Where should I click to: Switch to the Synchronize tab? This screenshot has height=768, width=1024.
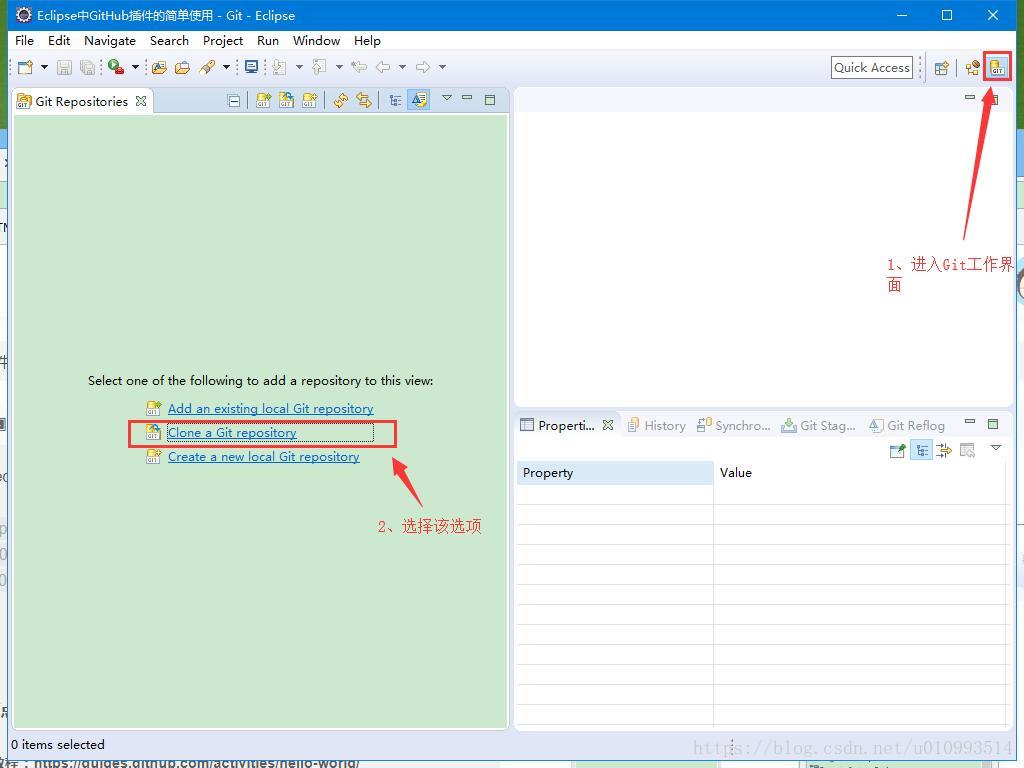733,425
